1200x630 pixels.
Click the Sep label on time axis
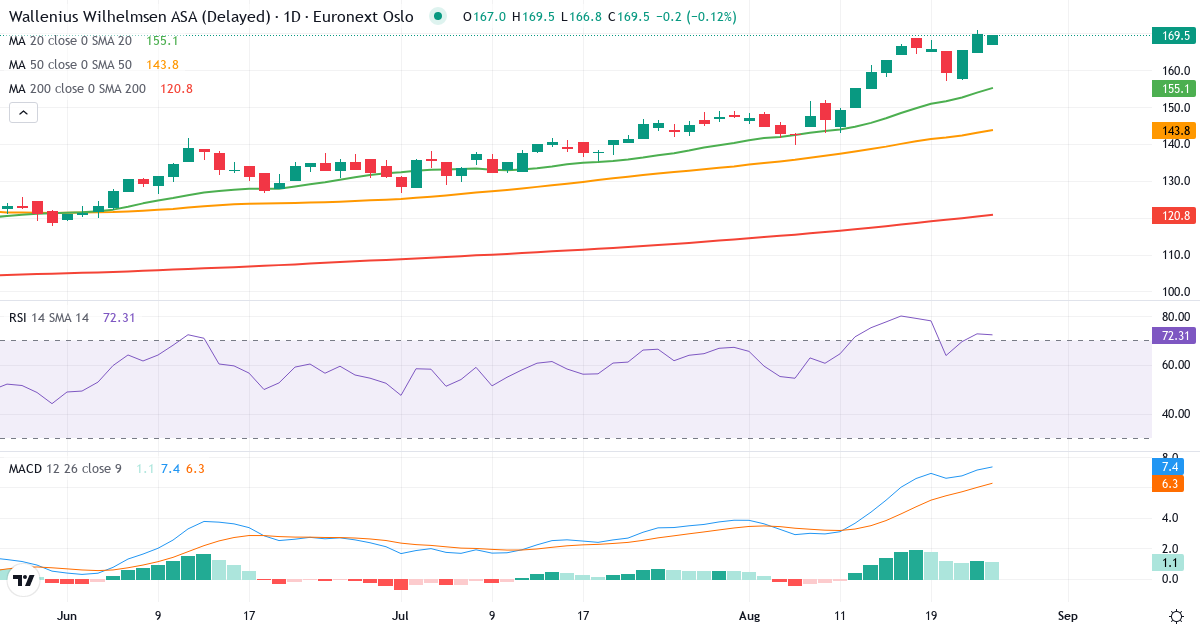(x=1067, y=615)
